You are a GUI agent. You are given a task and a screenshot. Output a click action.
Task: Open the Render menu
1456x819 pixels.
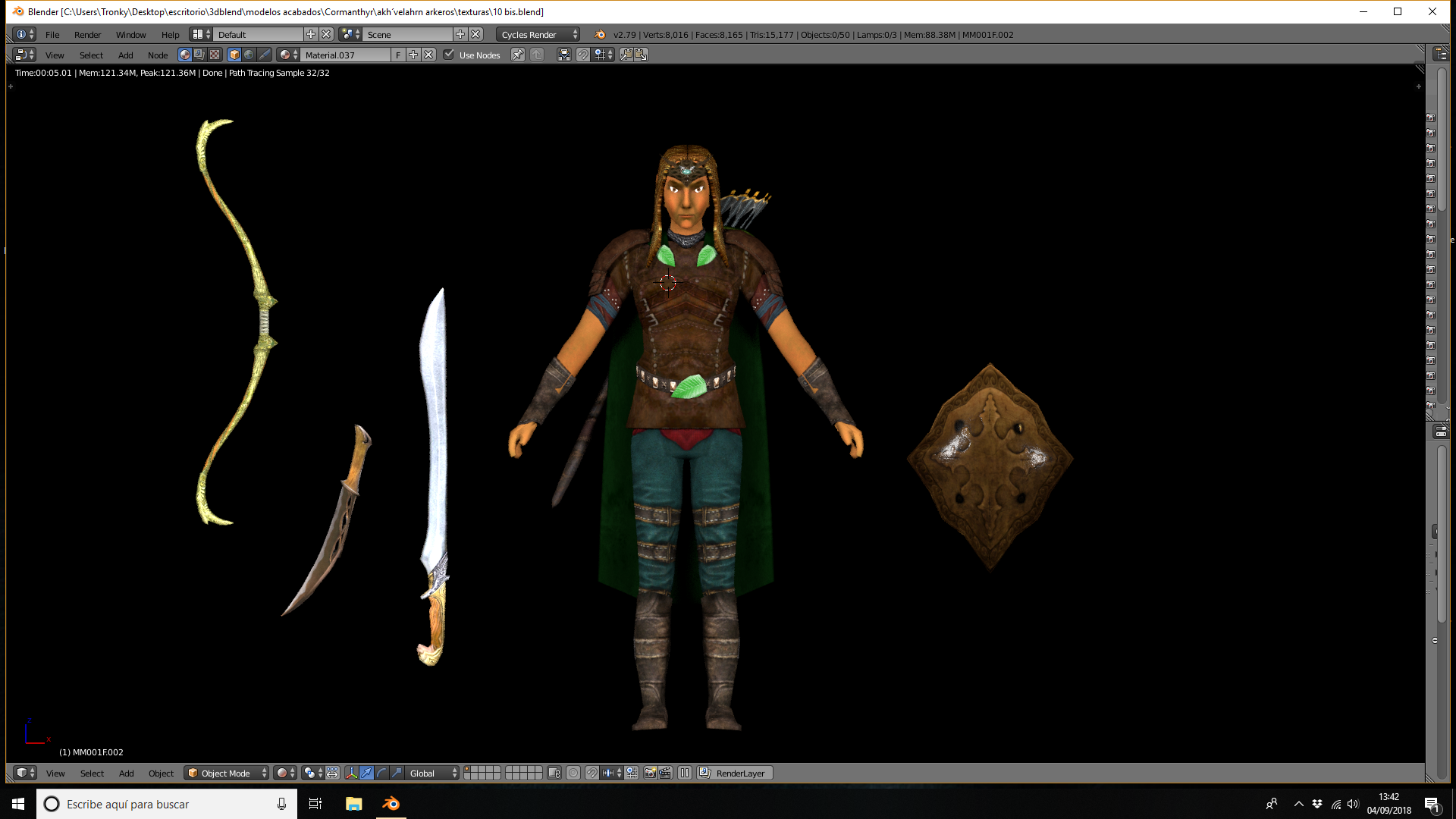88,34
